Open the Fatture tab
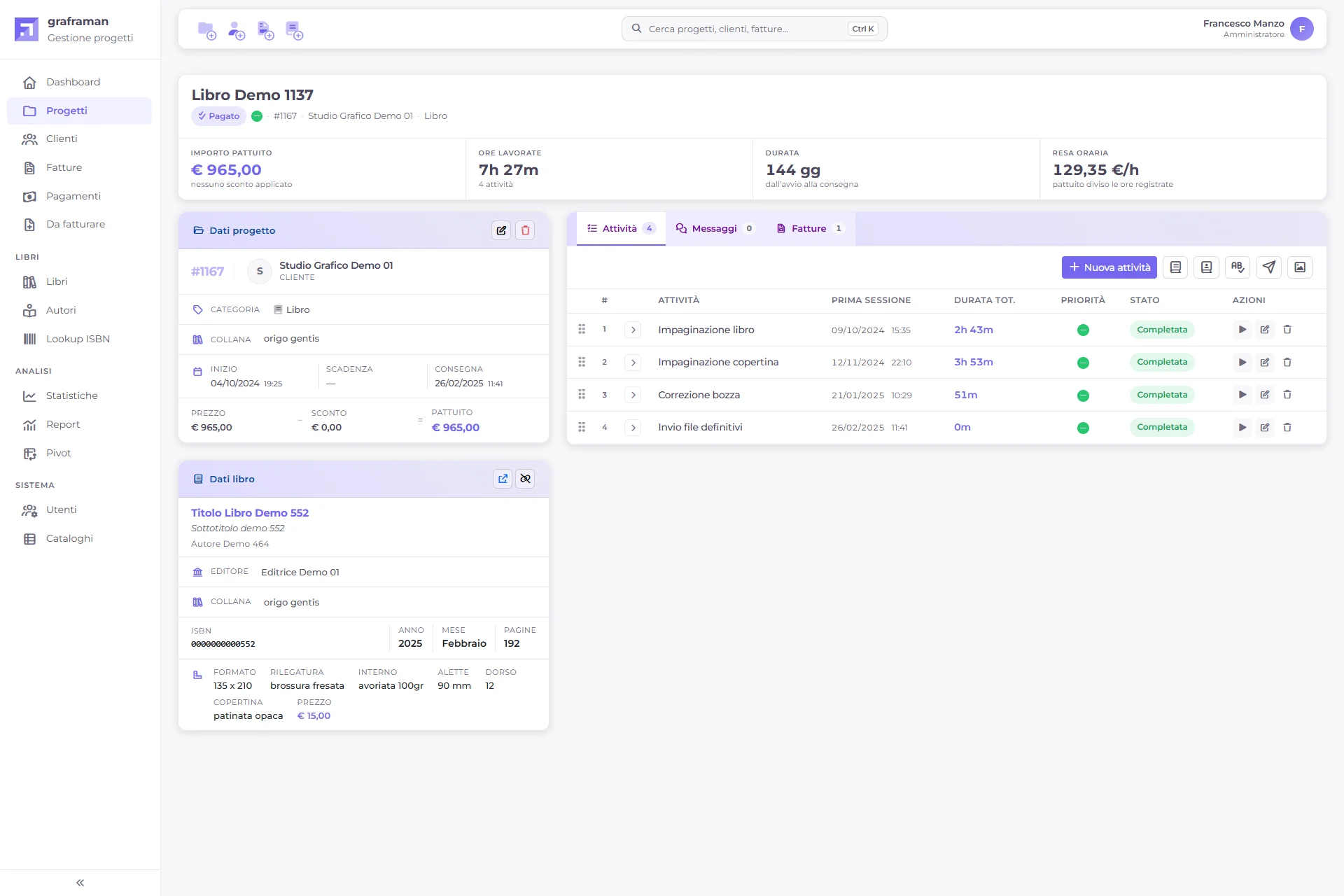This screenshot has width=1344, height=896. coord(810,228)
